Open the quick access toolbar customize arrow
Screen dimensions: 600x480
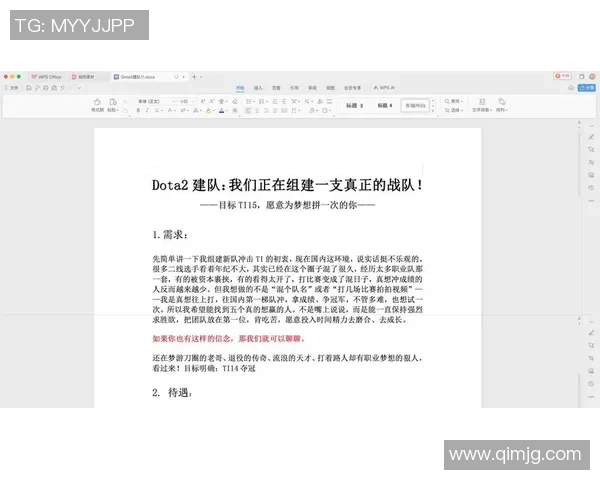[x=79, y=88]
